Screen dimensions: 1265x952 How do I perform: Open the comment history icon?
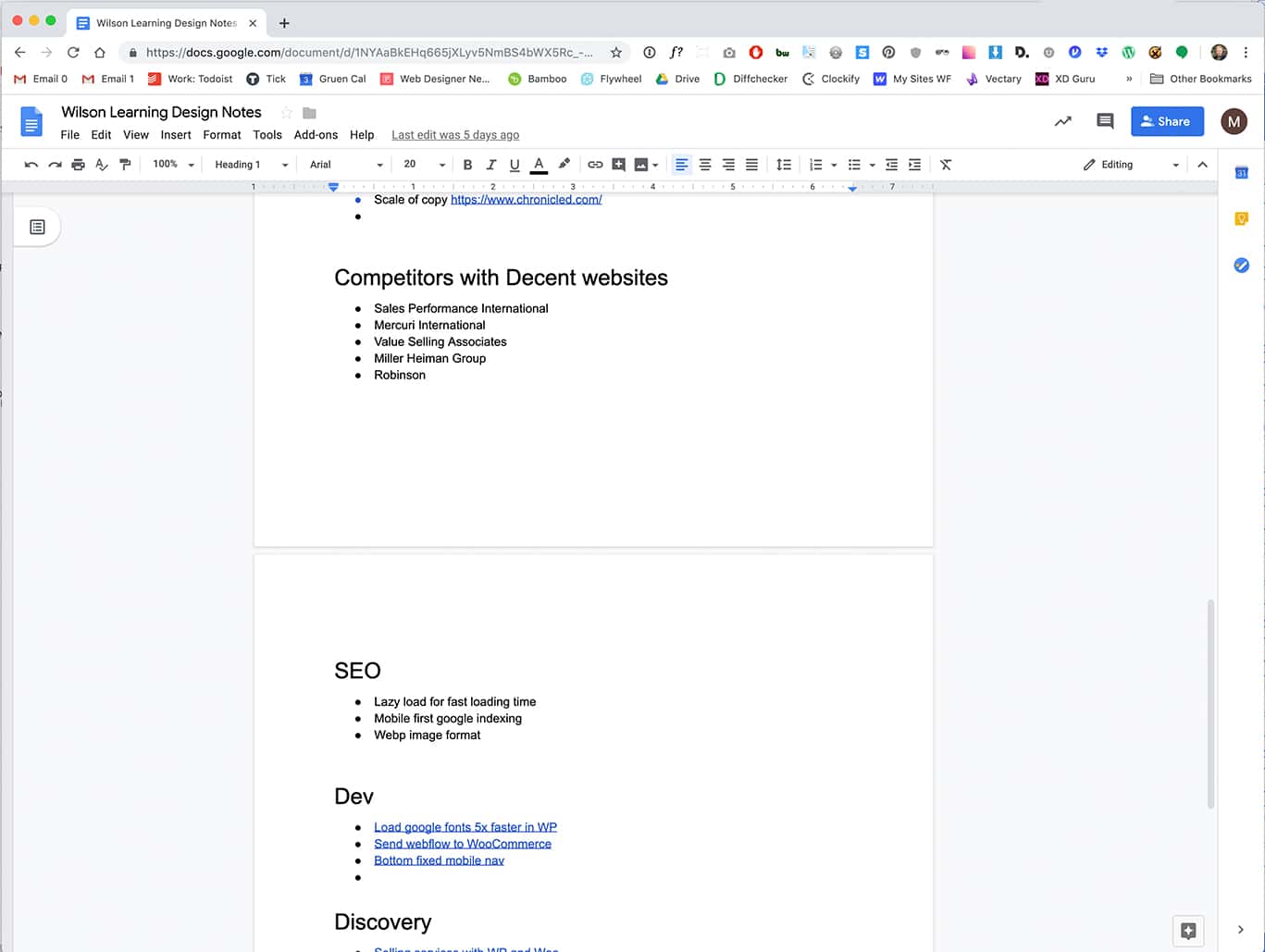click(x=1104, y=121)
